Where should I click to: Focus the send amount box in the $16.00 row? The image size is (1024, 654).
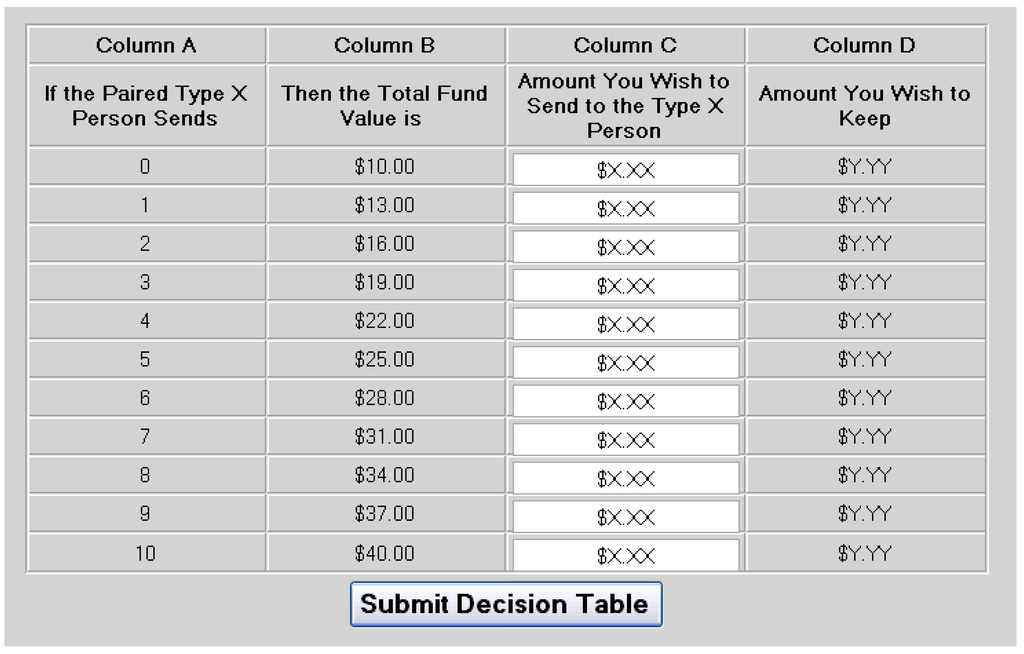[626, 246]
